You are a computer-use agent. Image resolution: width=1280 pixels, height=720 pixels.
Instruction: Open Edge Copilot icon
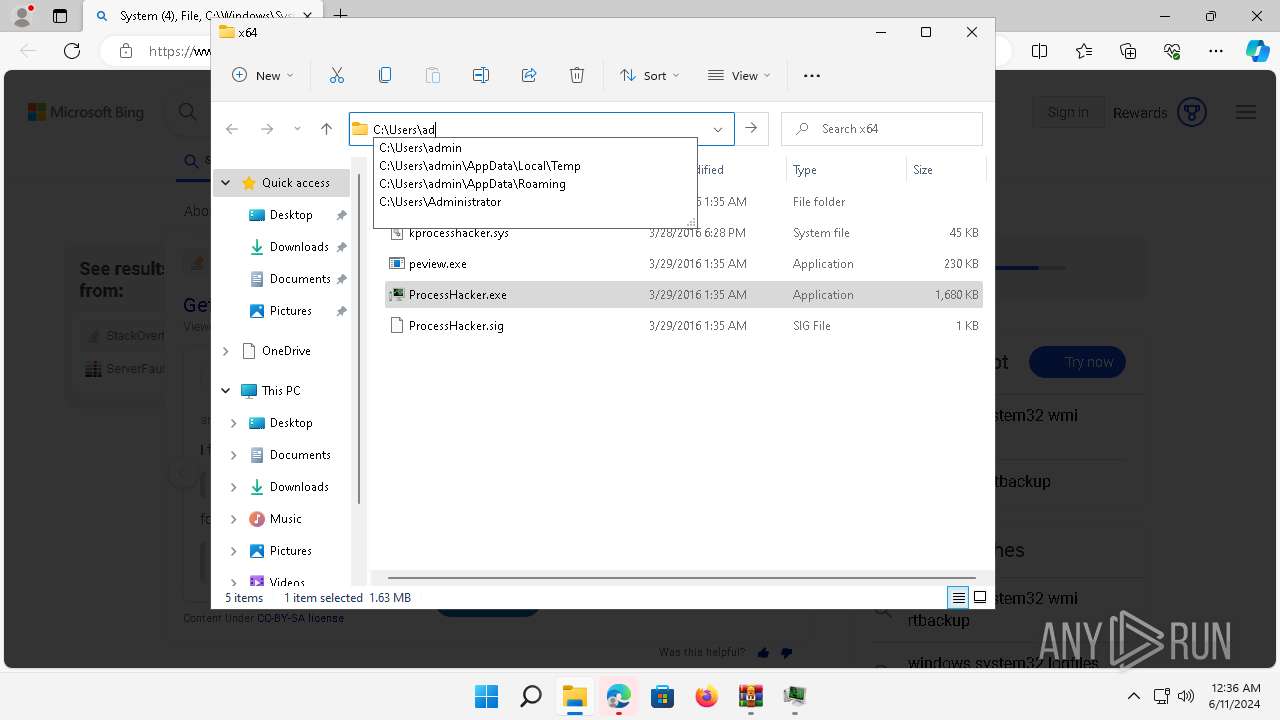1257,51
